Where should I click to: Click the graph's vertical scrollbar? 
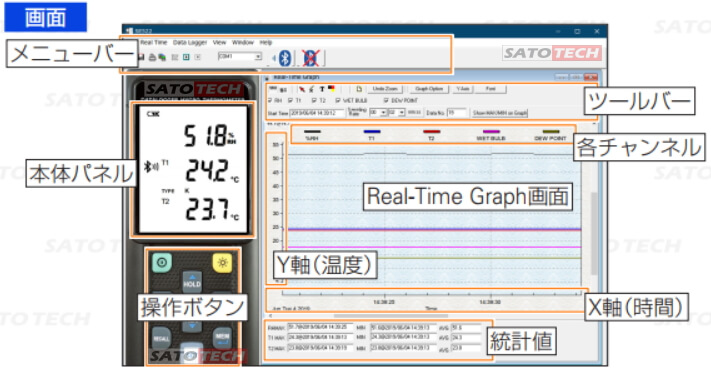pos(594,233)
